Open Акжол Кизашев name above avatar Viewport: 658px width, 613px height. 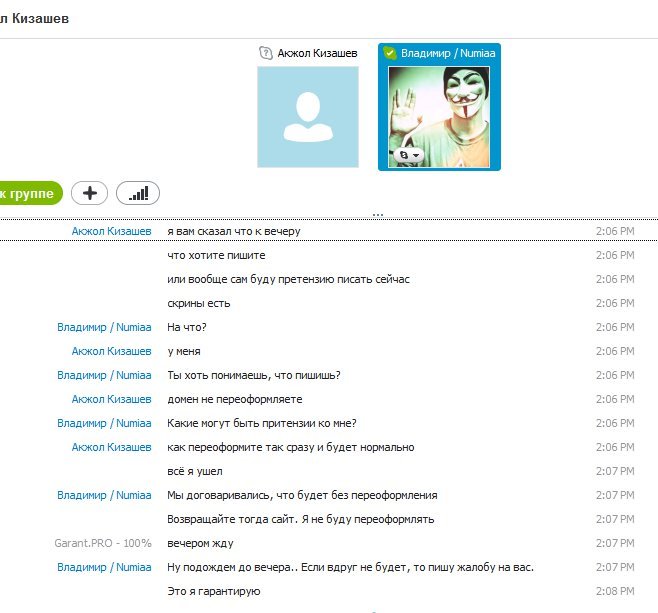point(317,53)
